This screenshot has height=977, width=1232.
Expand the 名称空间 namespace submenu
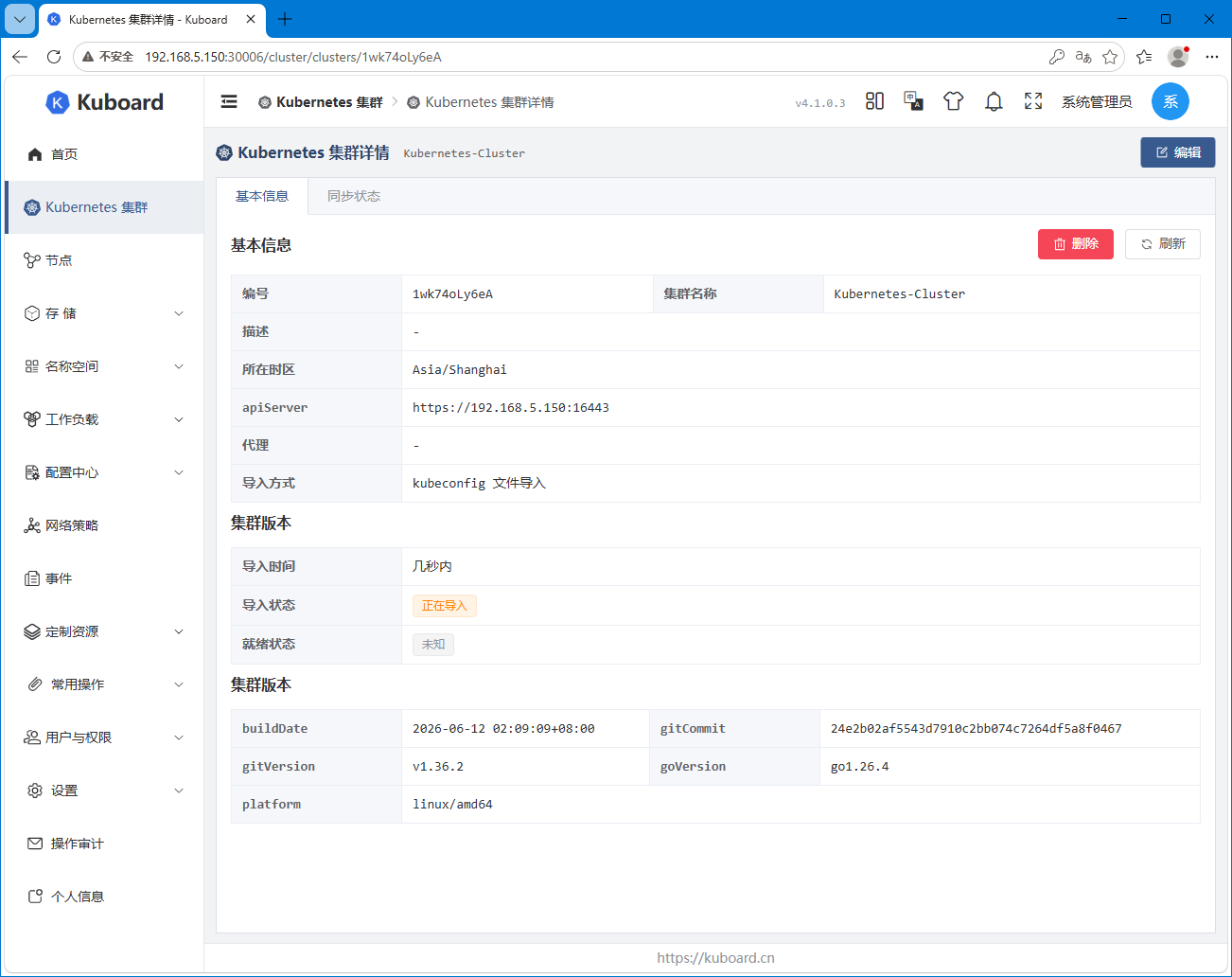[104, 366]
